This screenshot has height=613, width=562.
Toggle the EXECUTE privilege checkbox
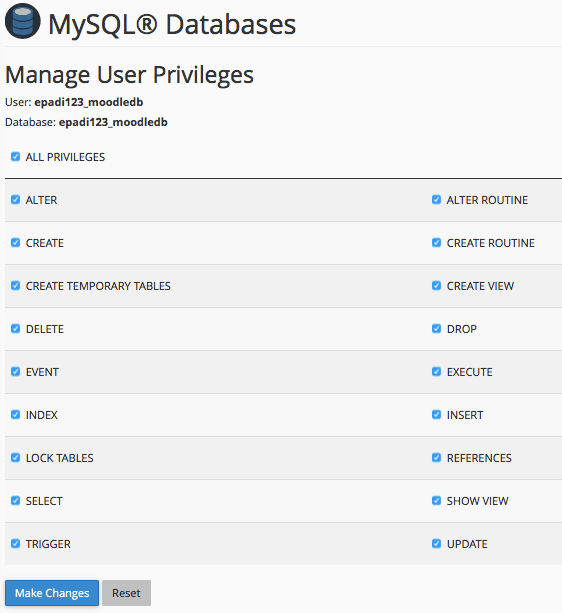tap(437, 372)
